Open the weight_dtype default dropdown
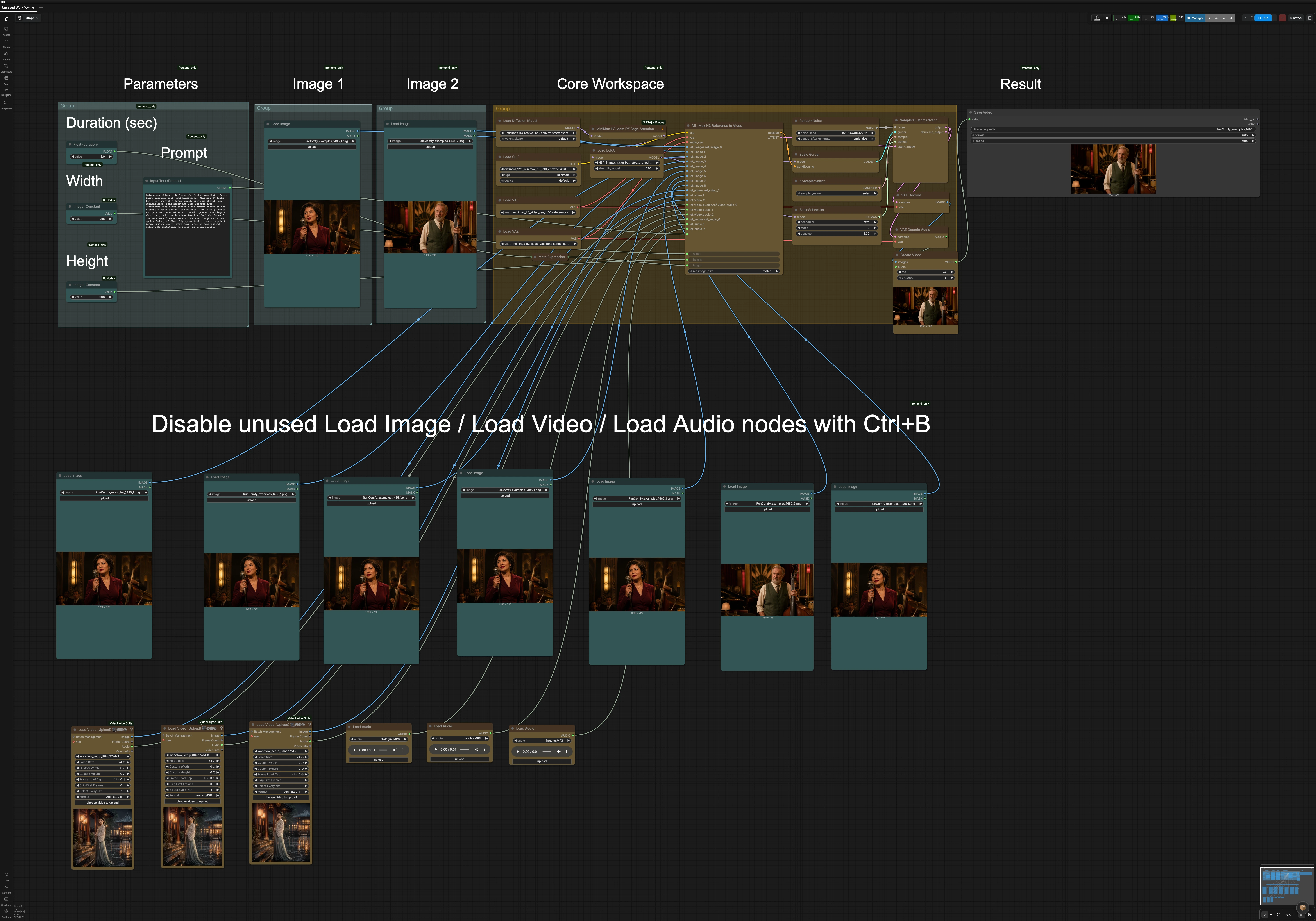 538,139
